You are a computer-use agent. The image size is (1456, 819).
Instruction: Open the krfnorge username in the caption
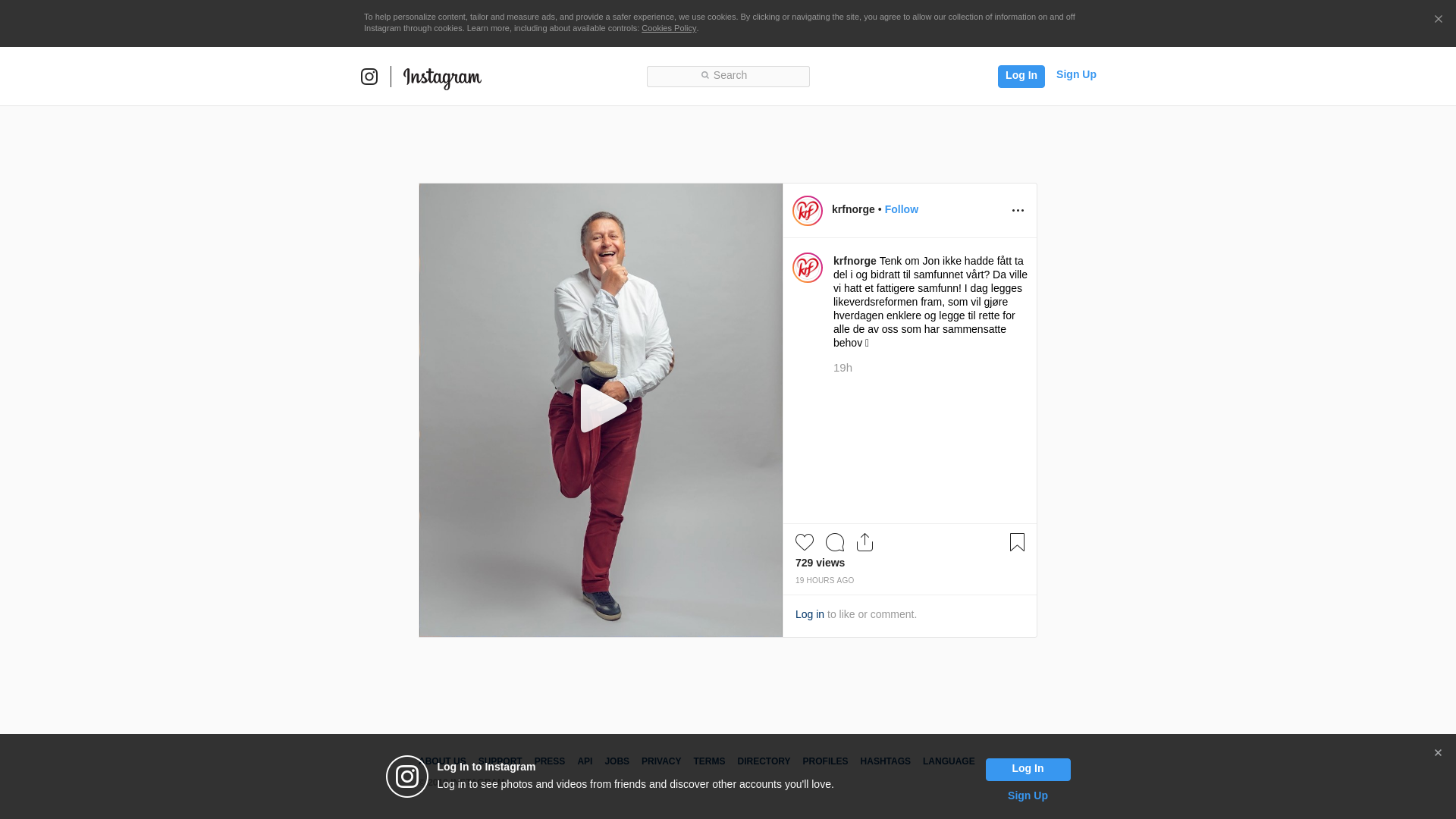[x=855, y=261]
